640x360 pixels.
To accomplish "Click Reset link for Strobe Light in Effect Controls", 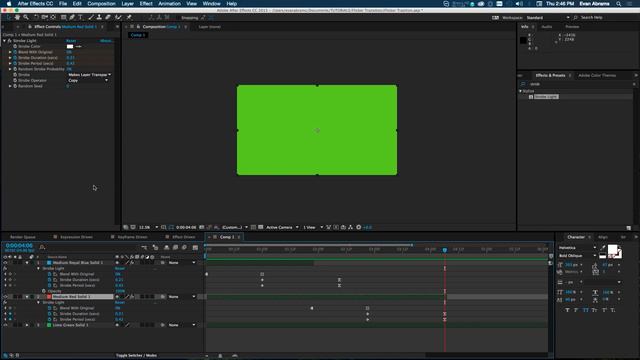I will 71,41.
